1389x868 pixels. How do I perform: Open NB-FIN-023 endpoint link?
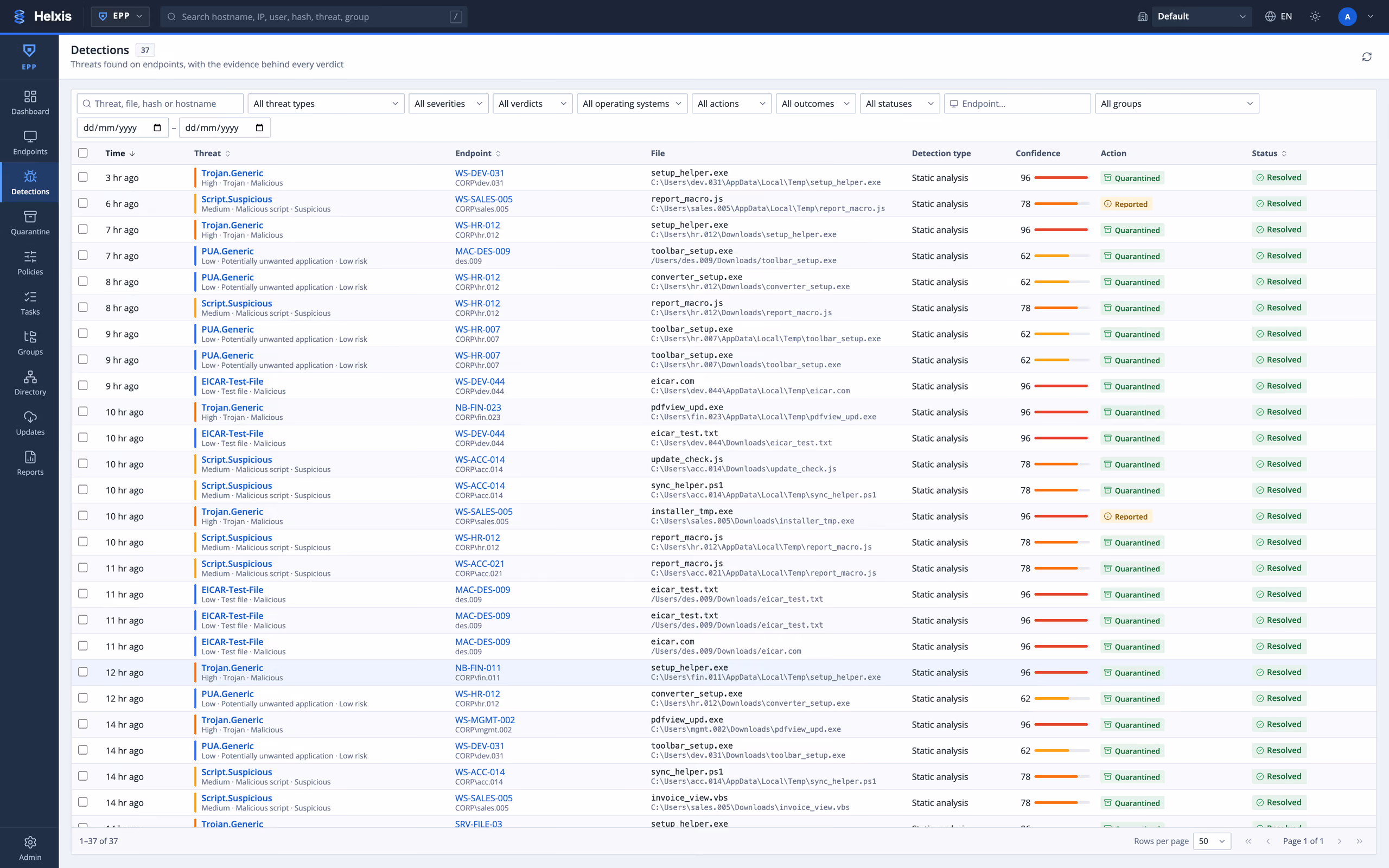[477, 407]
